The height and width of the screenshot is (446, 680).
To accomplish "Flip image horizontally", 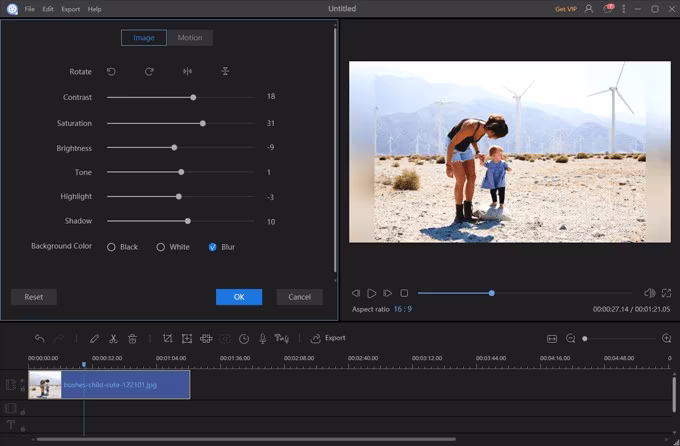I will 187,71.
